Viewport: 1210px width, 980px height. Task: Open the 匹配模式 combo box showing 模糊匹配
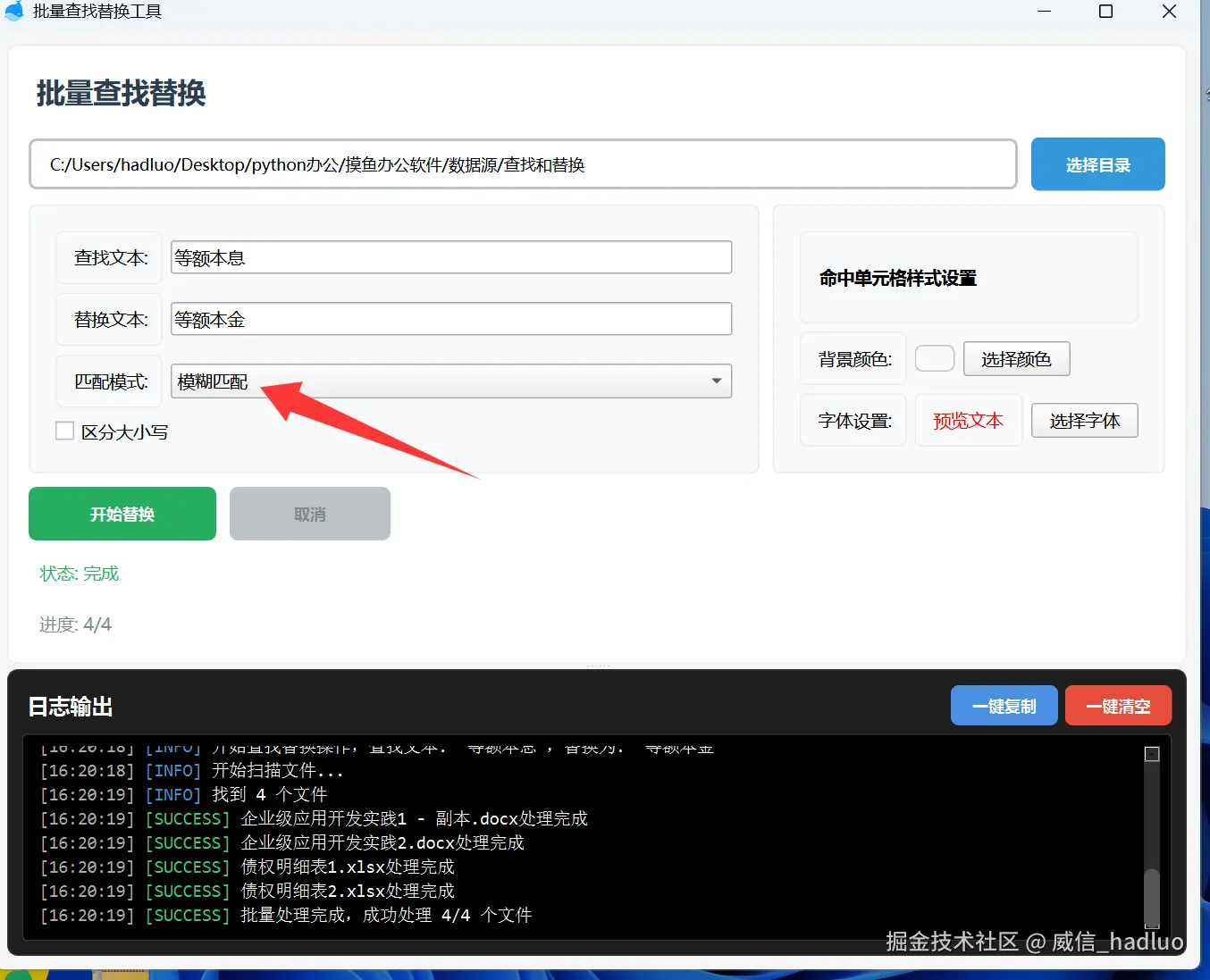pyautogui.click(x=451, y=381)
